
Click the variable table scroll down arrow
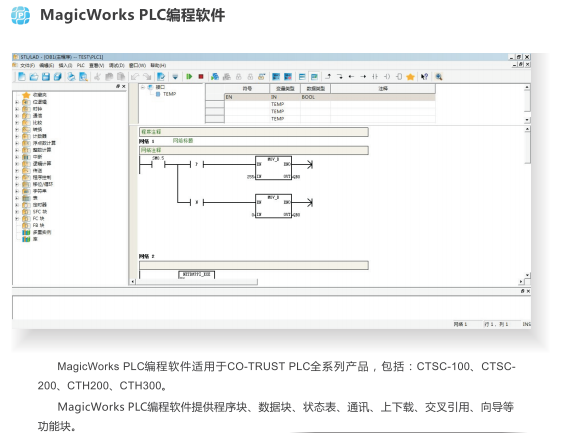click(x=527, y=120)
